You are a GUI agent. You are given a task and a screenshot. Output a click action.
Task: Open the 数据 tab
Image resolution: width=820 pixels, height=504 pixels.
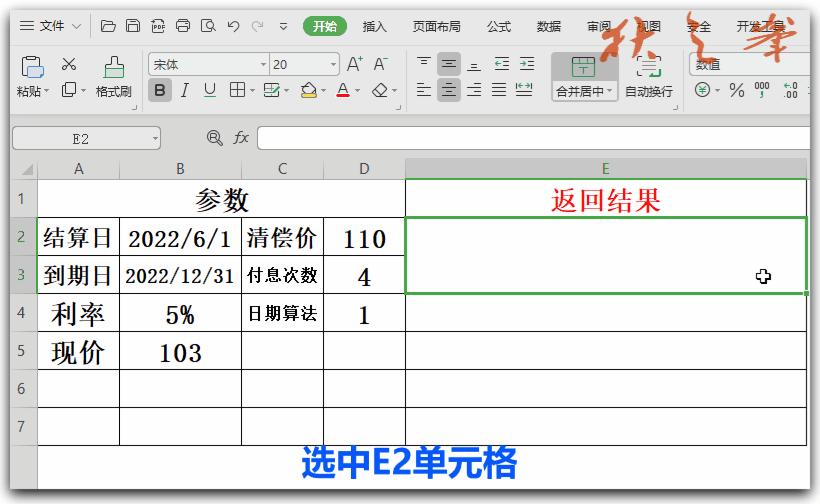(x=549, y=26)
